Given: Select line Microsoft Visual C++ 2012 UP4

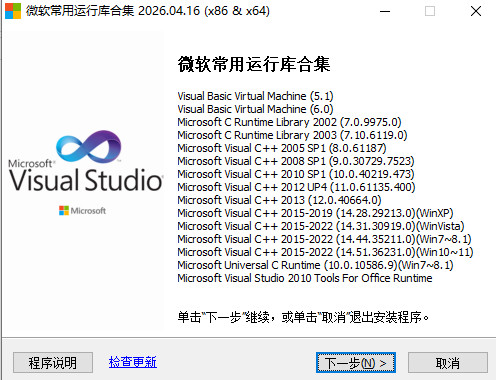Looking at the screenshot, I should (x=296, y=187).
